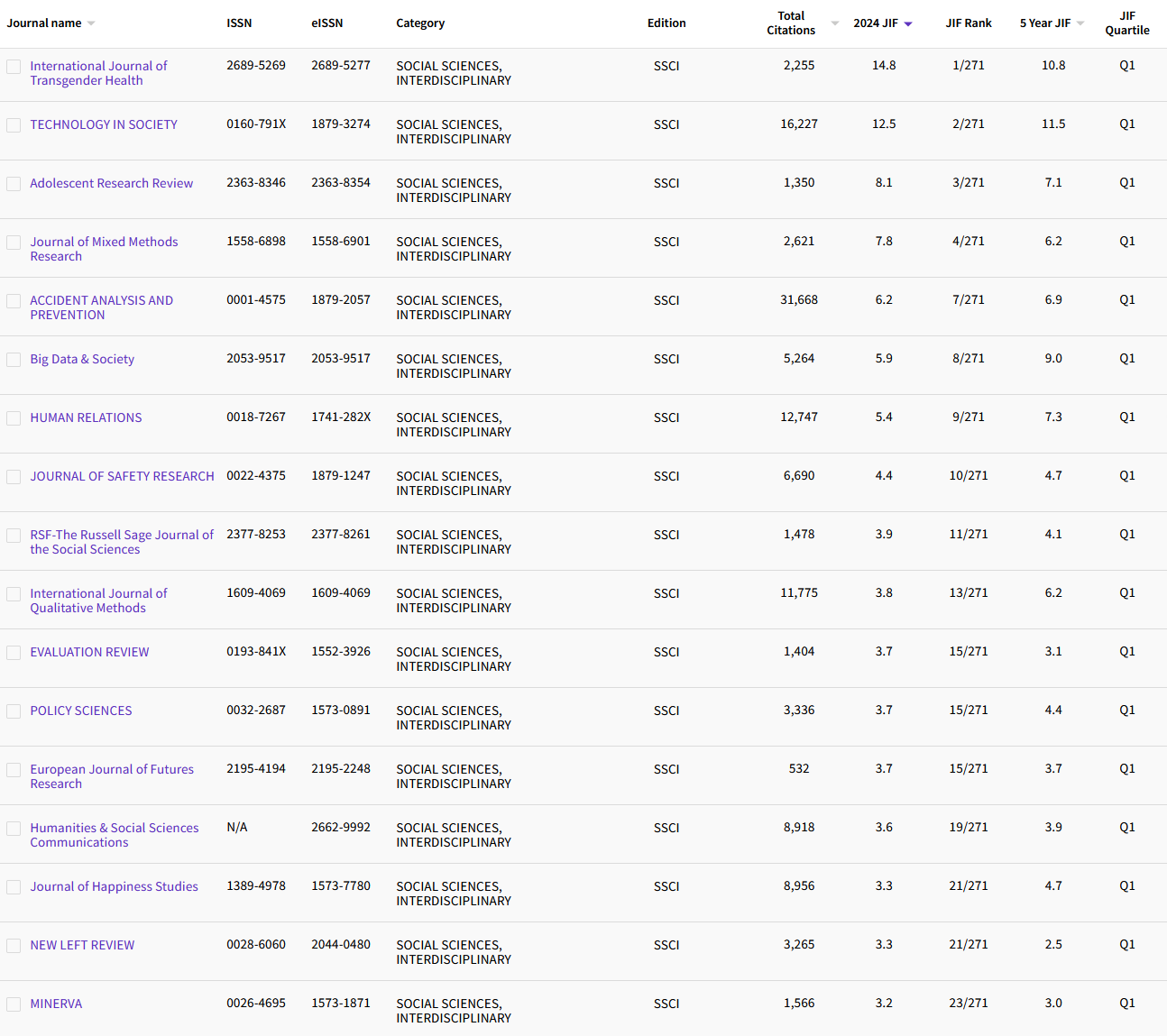Click the sort arrow next to Journal name
The width and height of the screenshot is (1167, 1036).
coord(91,24)
